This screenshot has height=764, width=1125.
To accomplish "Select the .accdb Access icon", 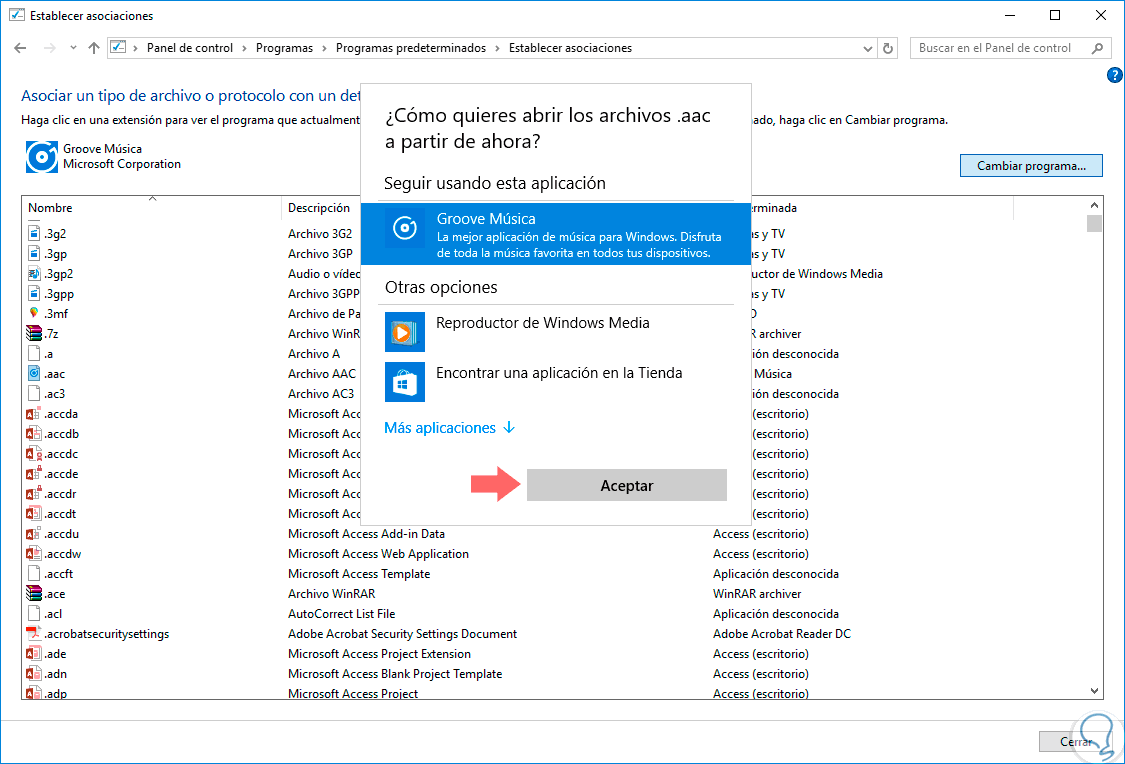I will click(x=34, y=434).
